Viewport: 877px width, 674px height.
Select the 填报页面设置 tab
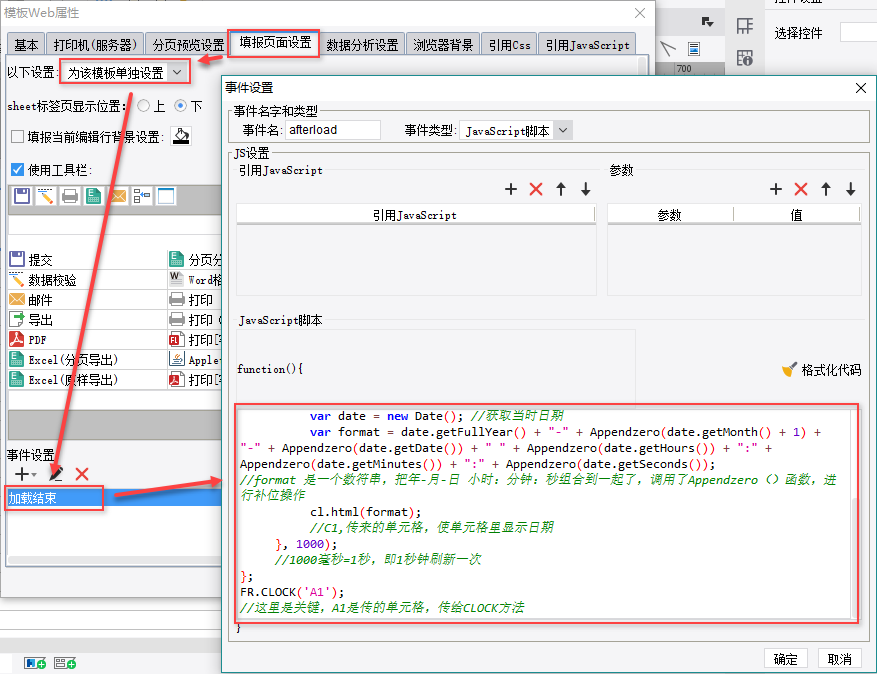[x=275, y=43]
